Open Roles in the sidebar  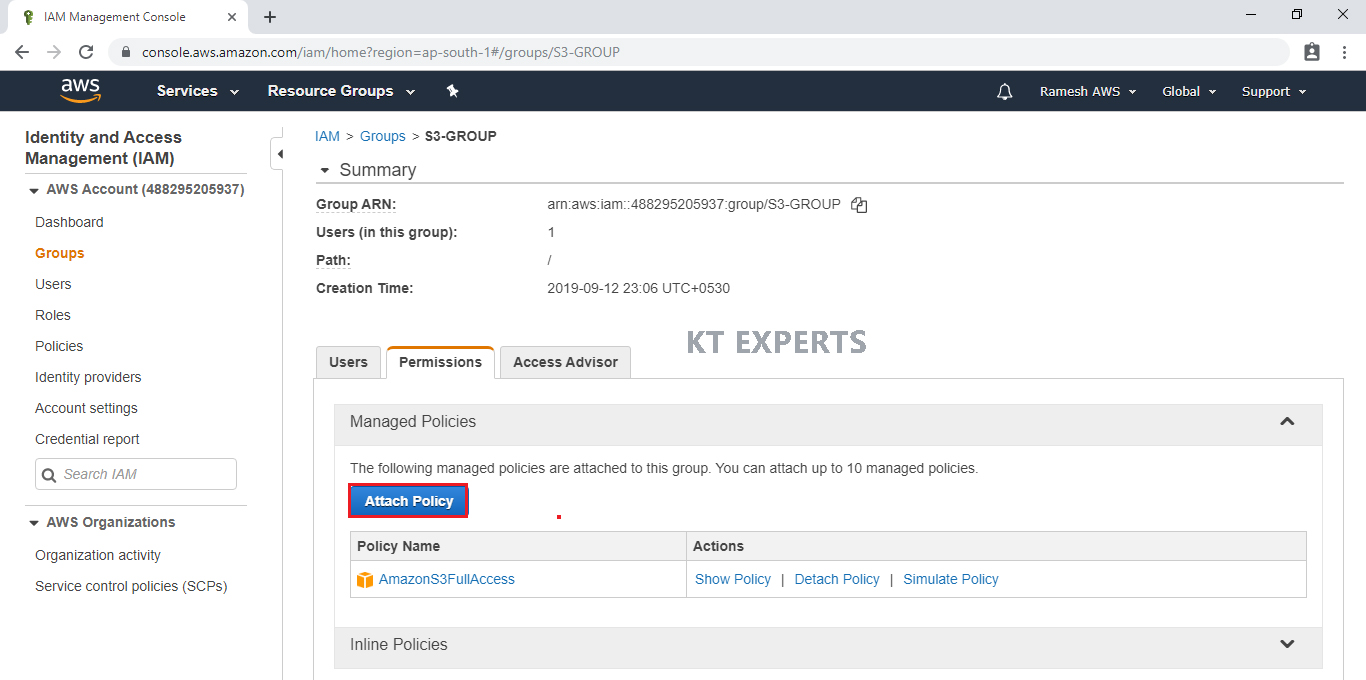point(53,315)
